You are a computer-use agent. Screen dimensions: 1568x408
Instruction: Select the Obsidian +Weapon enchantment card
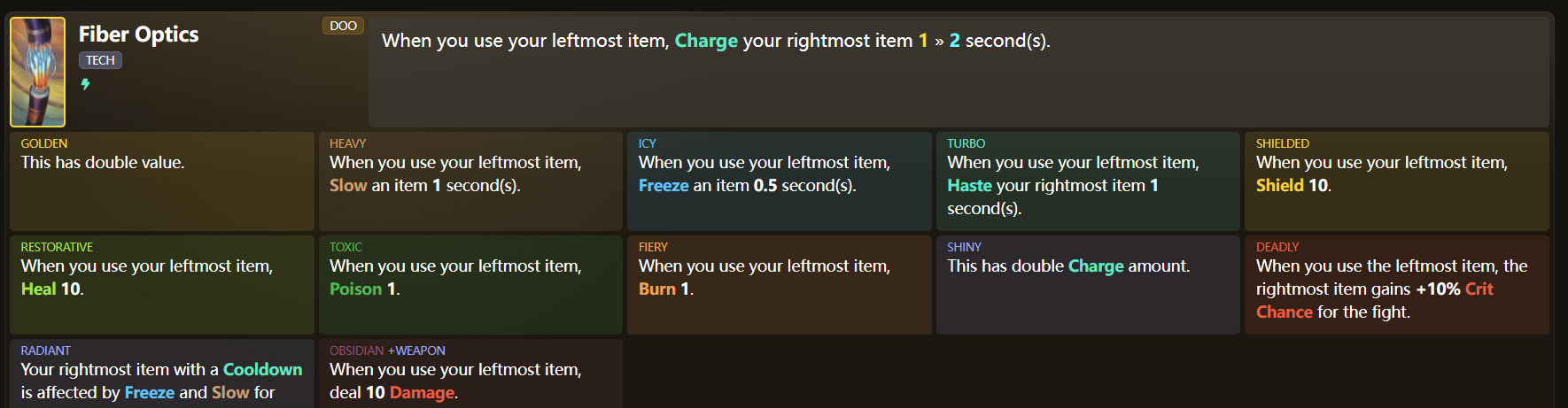[470, 374]
